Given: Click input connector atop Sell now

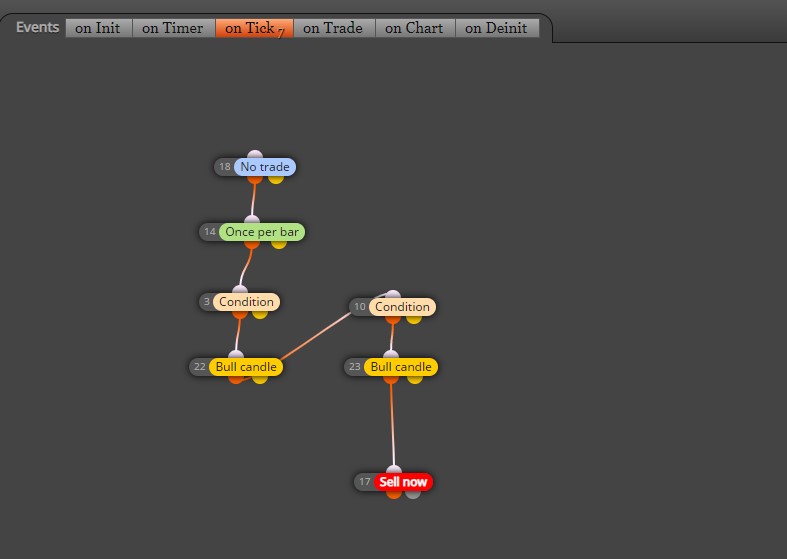Looking at the screenshot, I should tap(394, 469).
